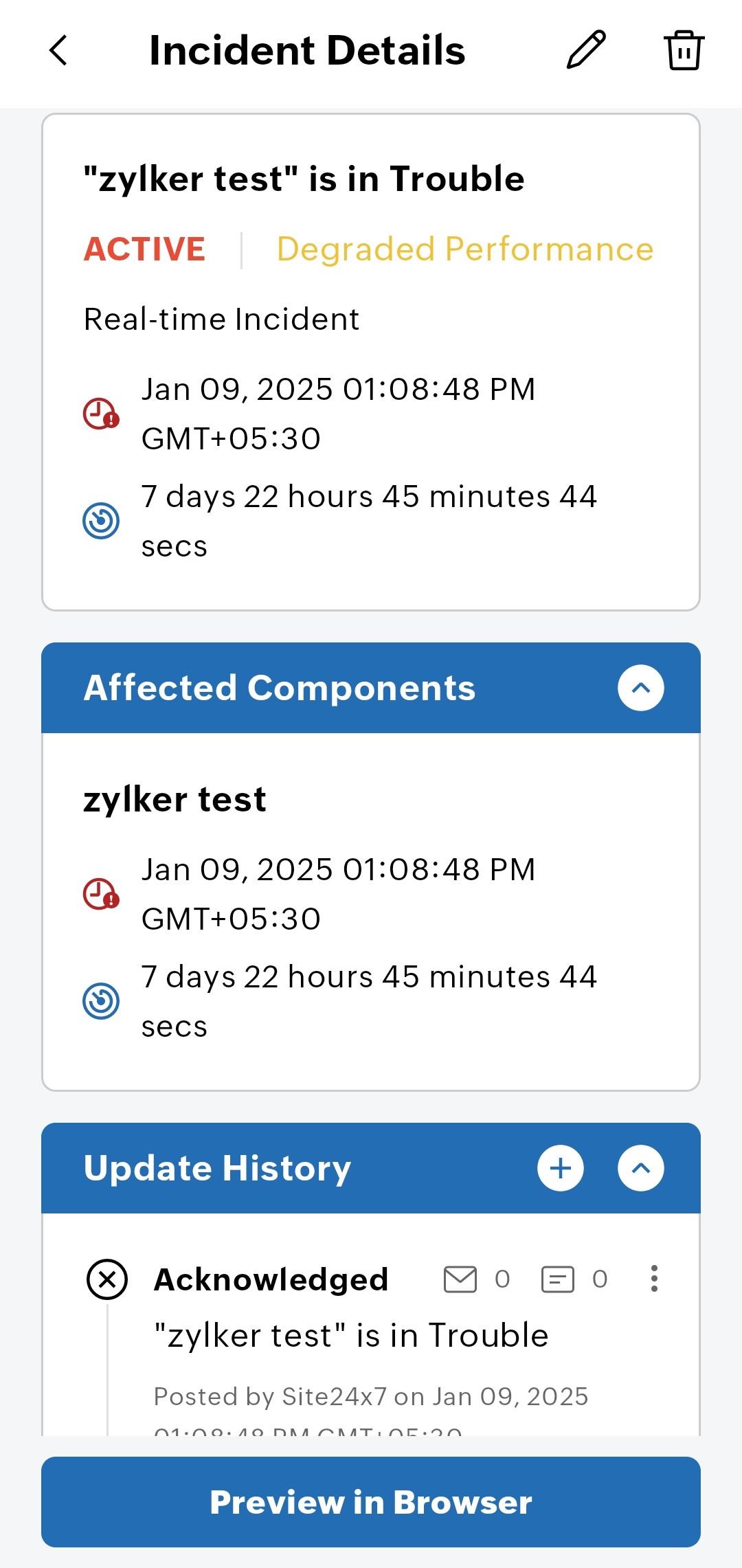742x1568 pixels.
Task: Click the add update plus icon
Action: click(561, 1168)
